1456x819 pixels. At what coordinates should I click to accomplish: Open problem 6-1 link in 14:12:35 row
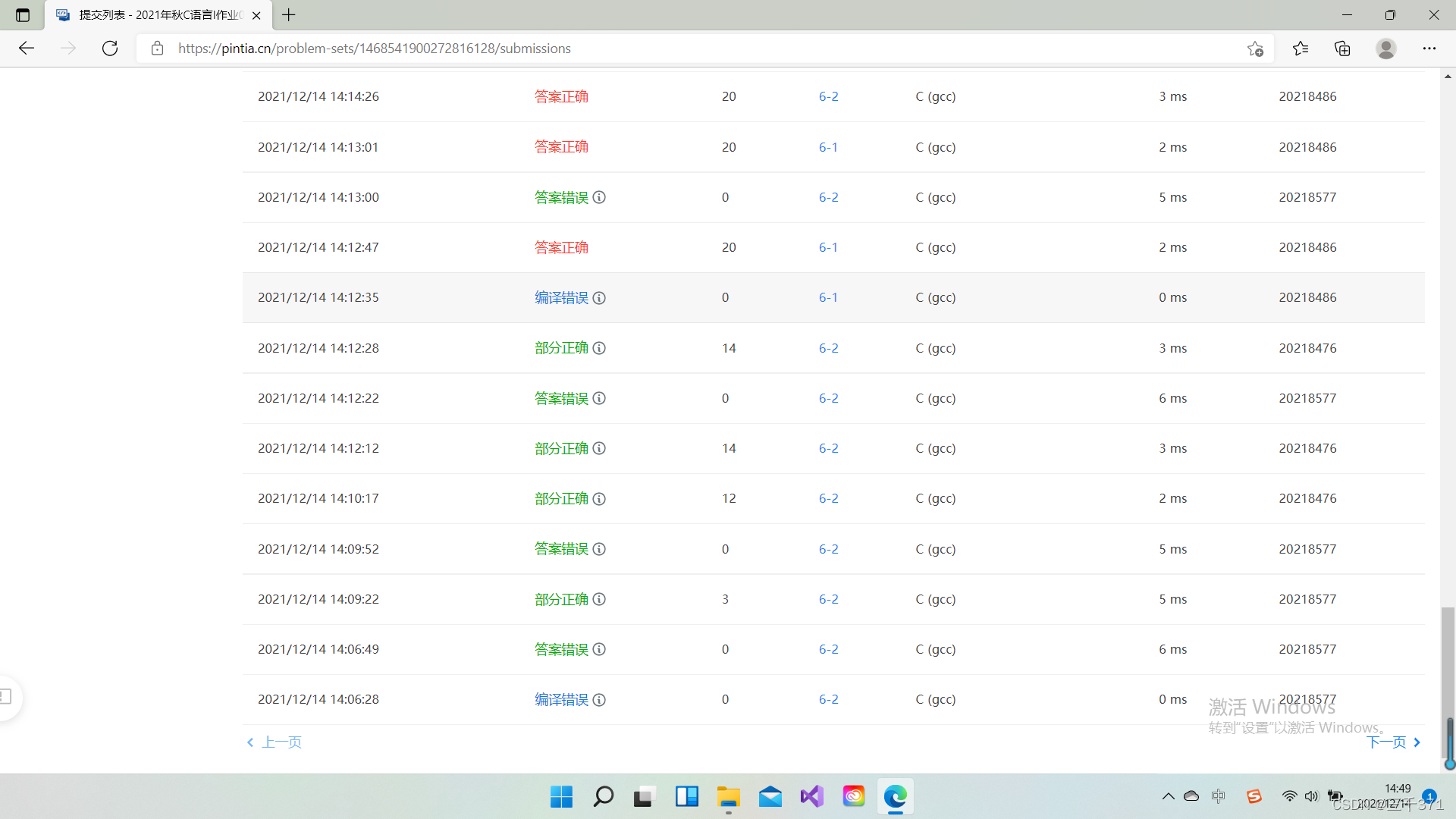pos(828,297)
